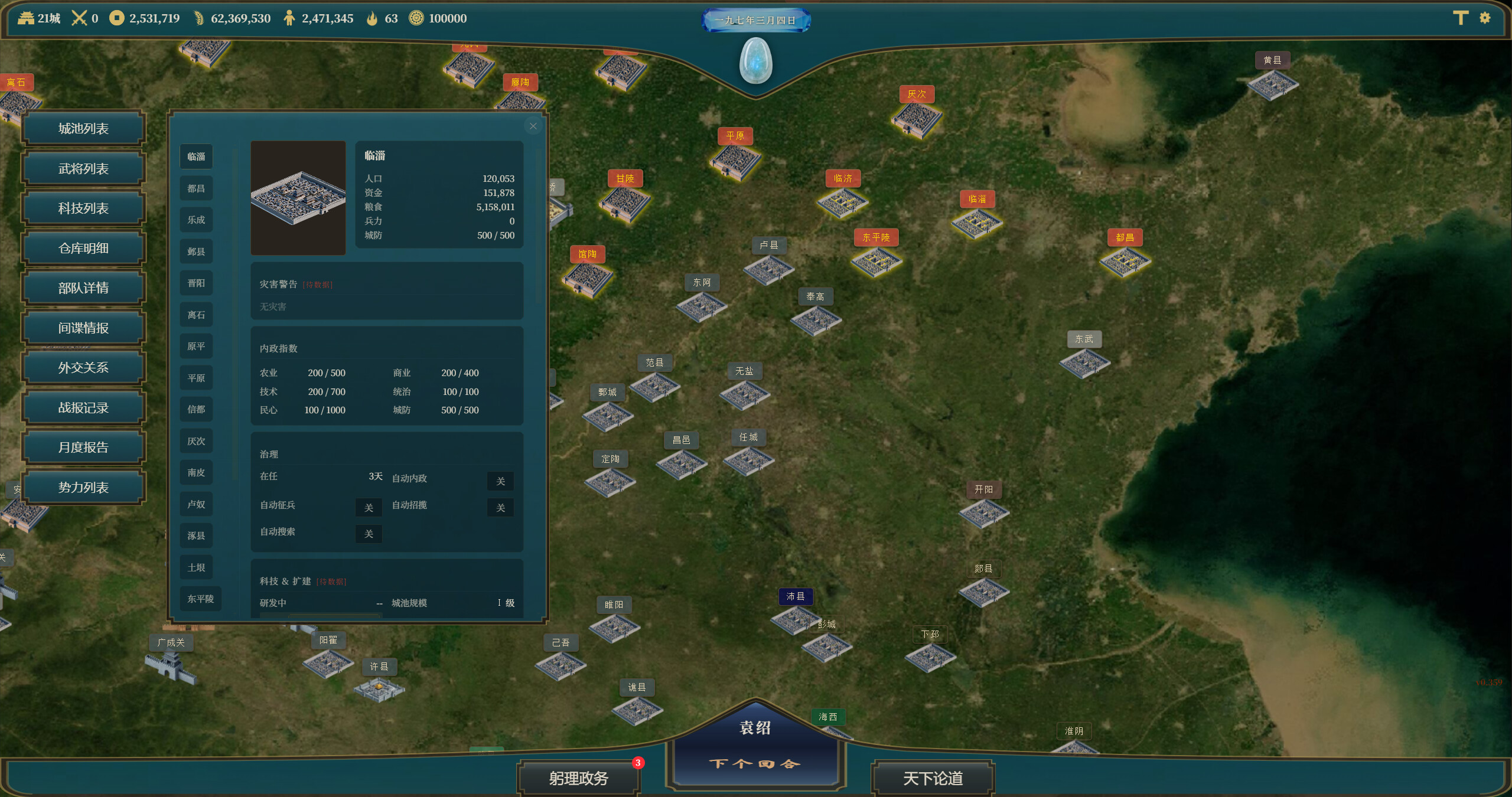Switch to 晋阳 in city list
The image size is (1512, 797).
coord(196,283)
